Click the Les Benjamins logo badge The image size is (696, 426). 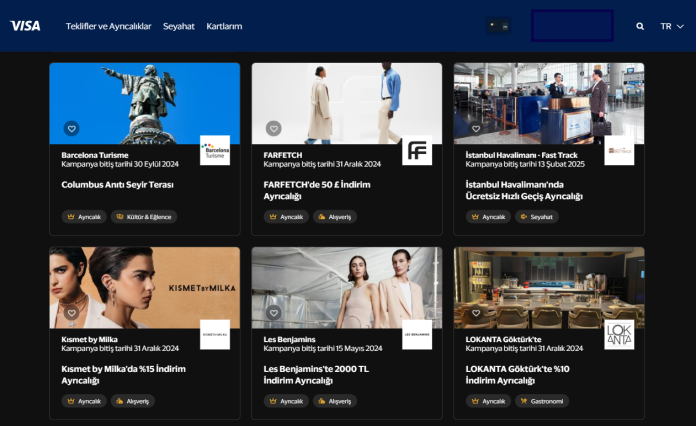click(417, 335)
